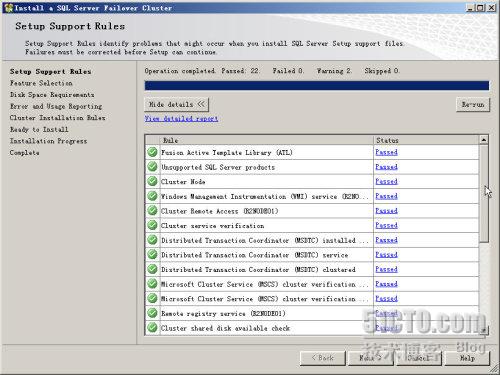
Task: Open Passed status for Cluster Node
Action: pos(386,182)
